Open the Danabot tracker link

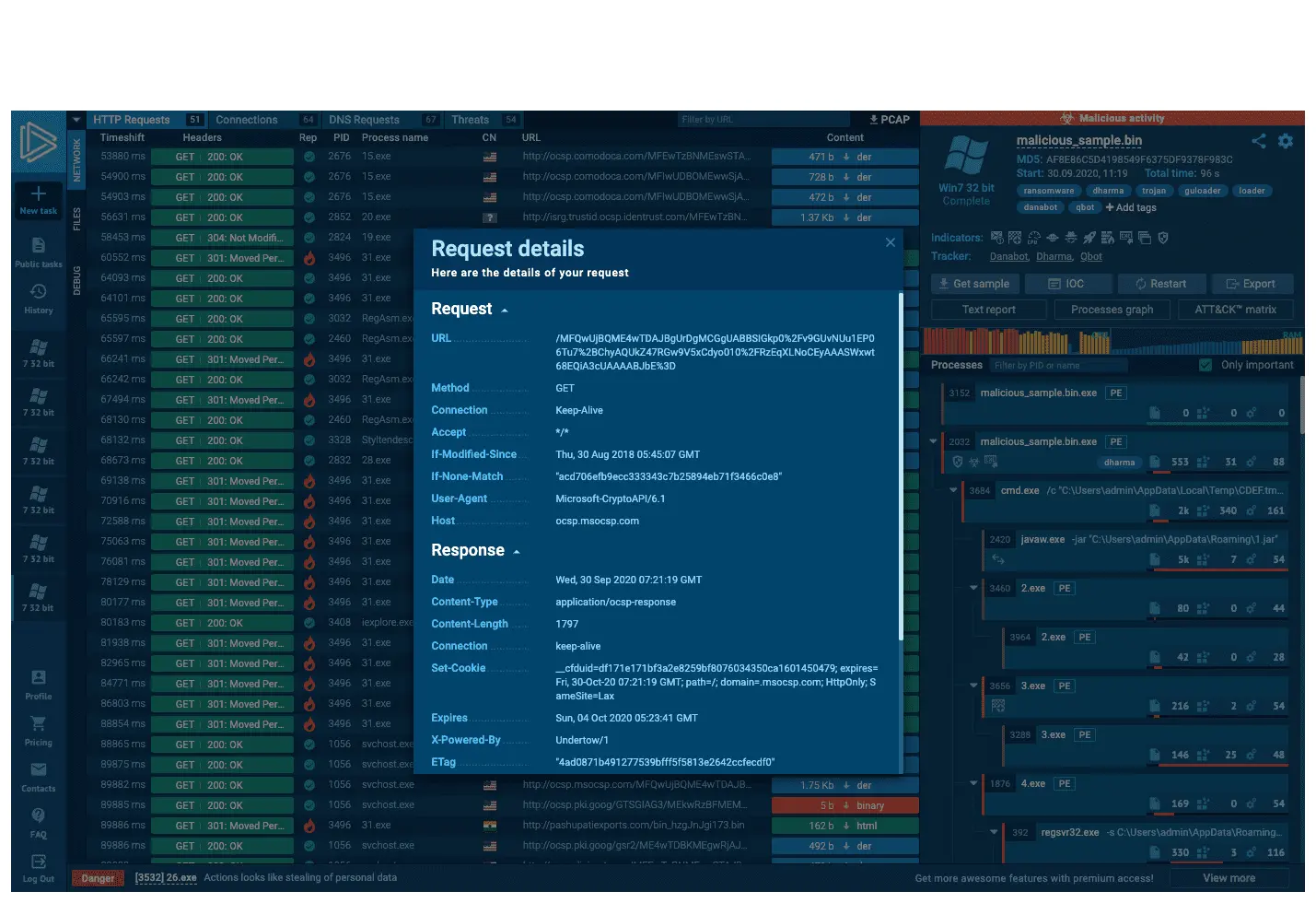(x=1008, y=257)
